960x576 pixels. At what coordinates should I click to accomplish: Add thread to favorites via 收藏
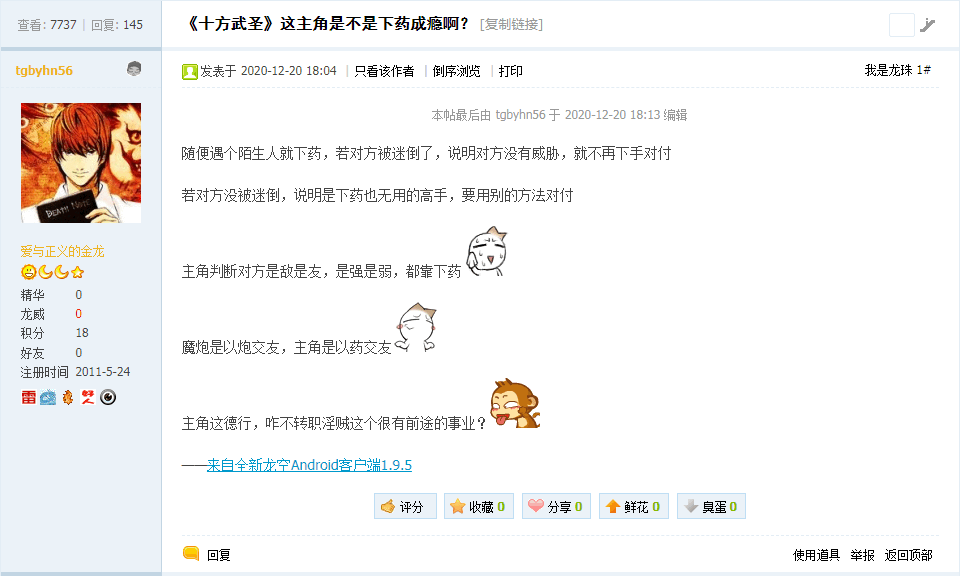coord(479,506)
